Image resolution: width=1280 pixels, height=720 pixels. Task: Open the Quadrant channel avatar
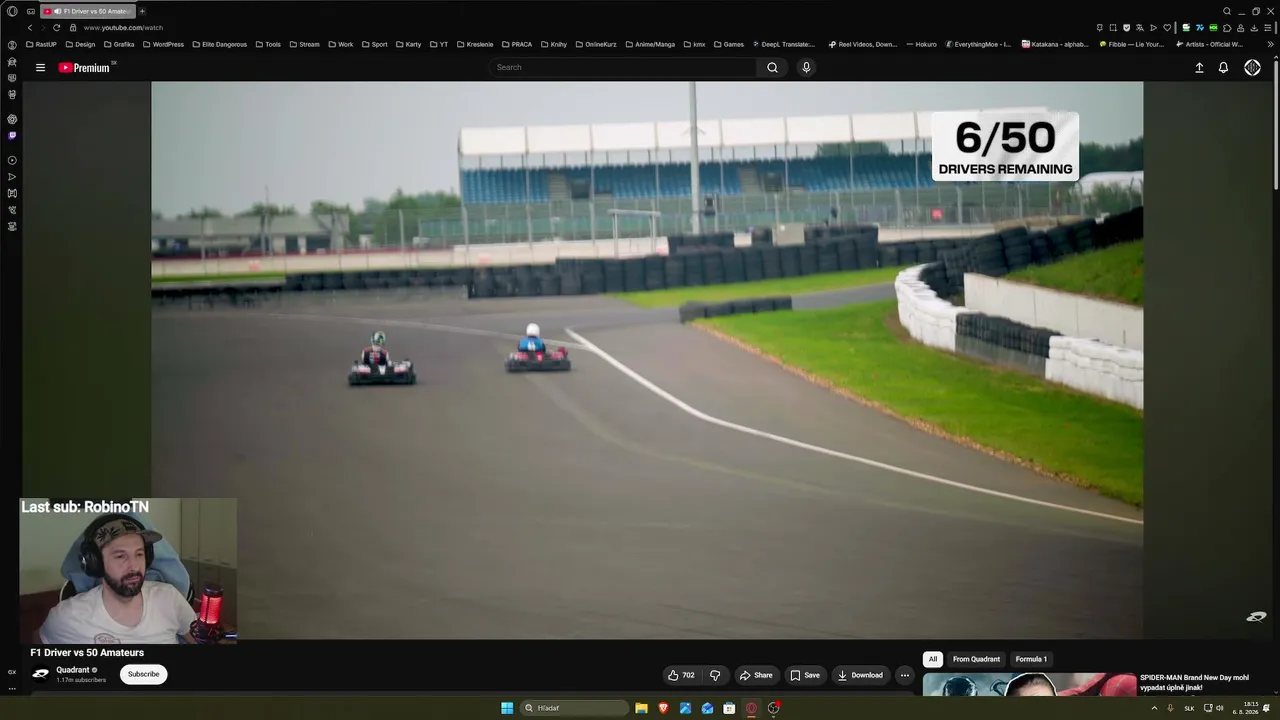(41, 674)
